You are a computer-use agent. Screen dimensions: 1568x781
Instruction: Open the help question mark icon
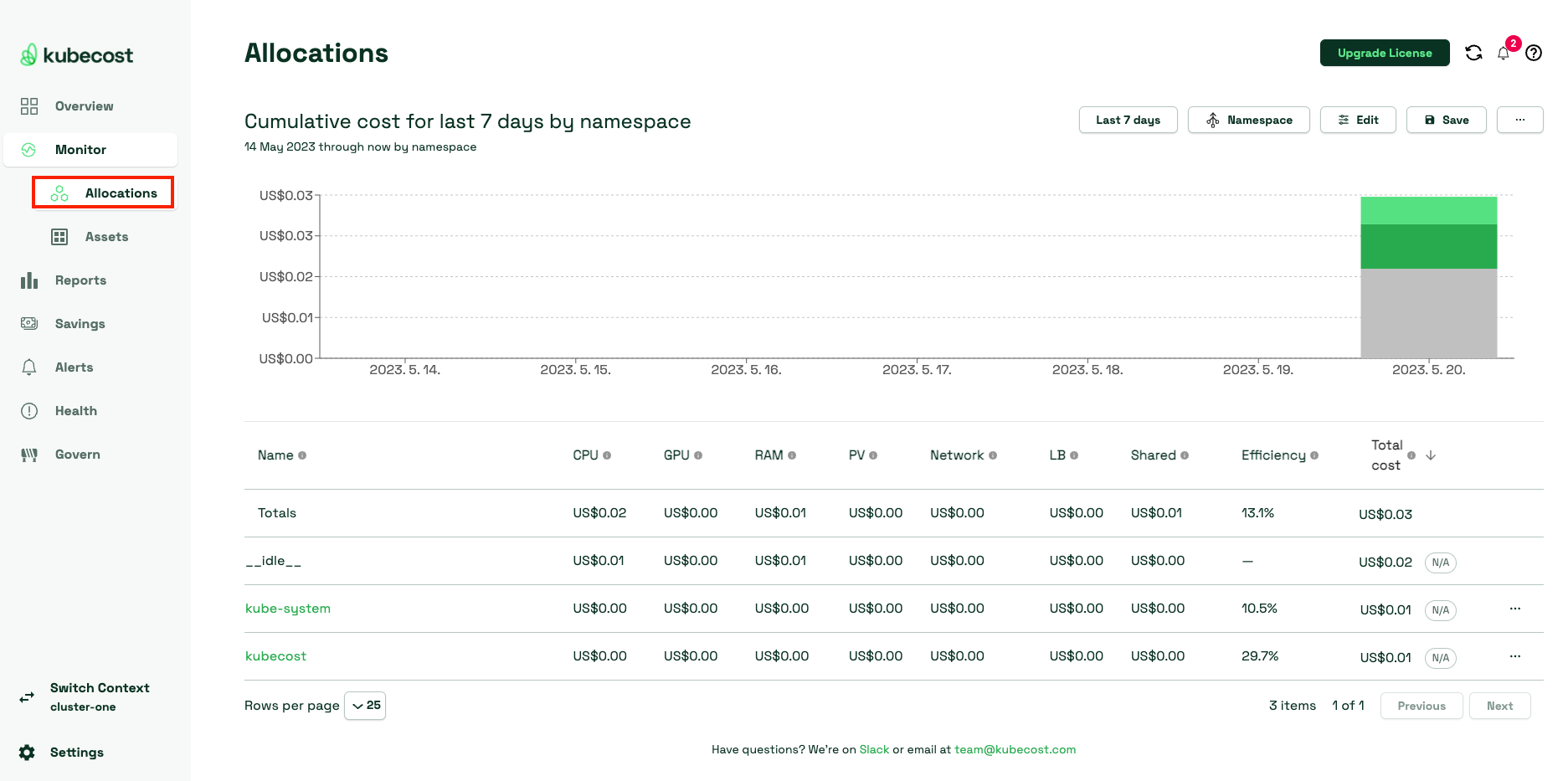click(x=1534, y=53)
